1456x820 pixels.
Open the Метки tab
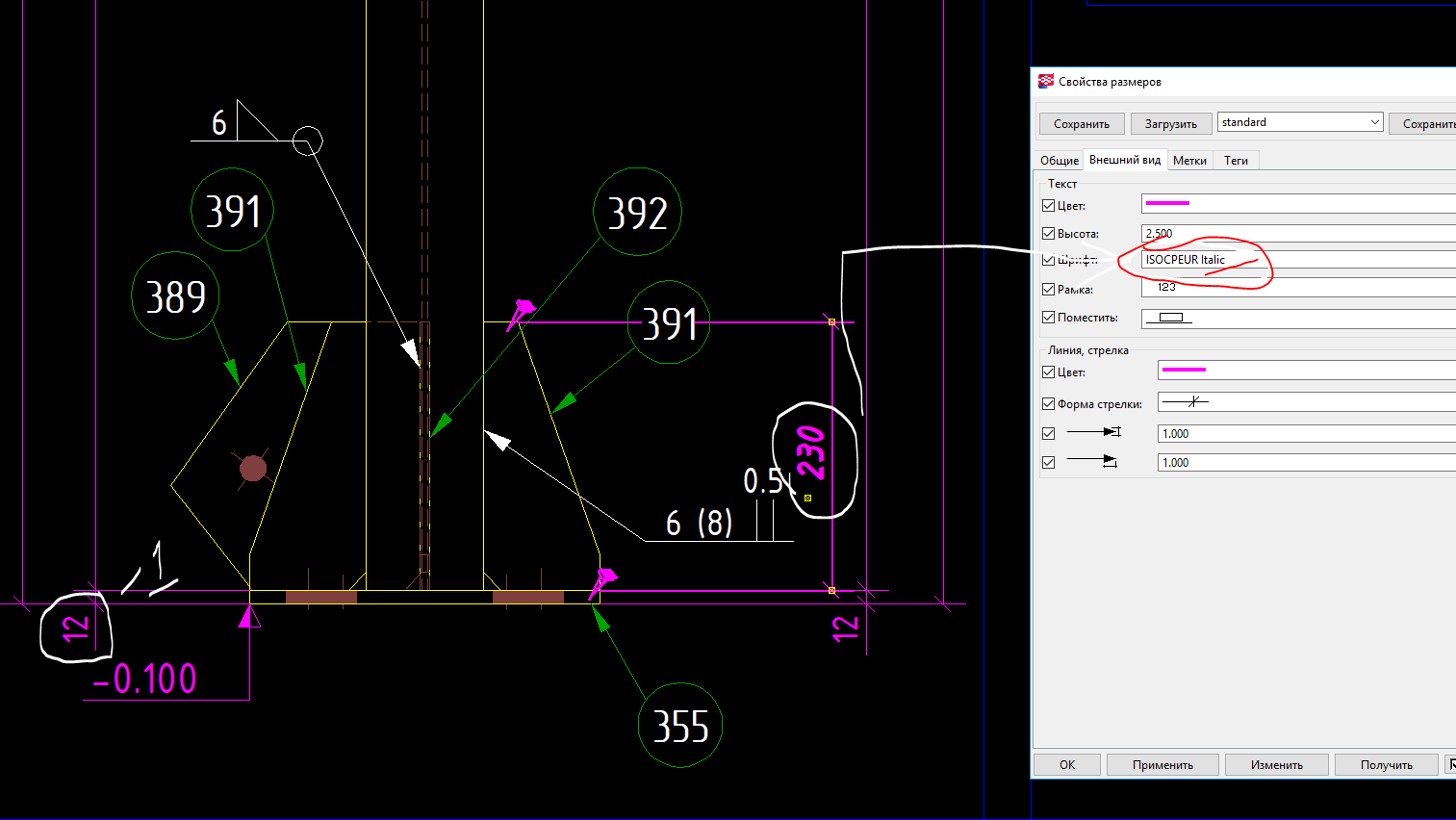(1189, 161)
